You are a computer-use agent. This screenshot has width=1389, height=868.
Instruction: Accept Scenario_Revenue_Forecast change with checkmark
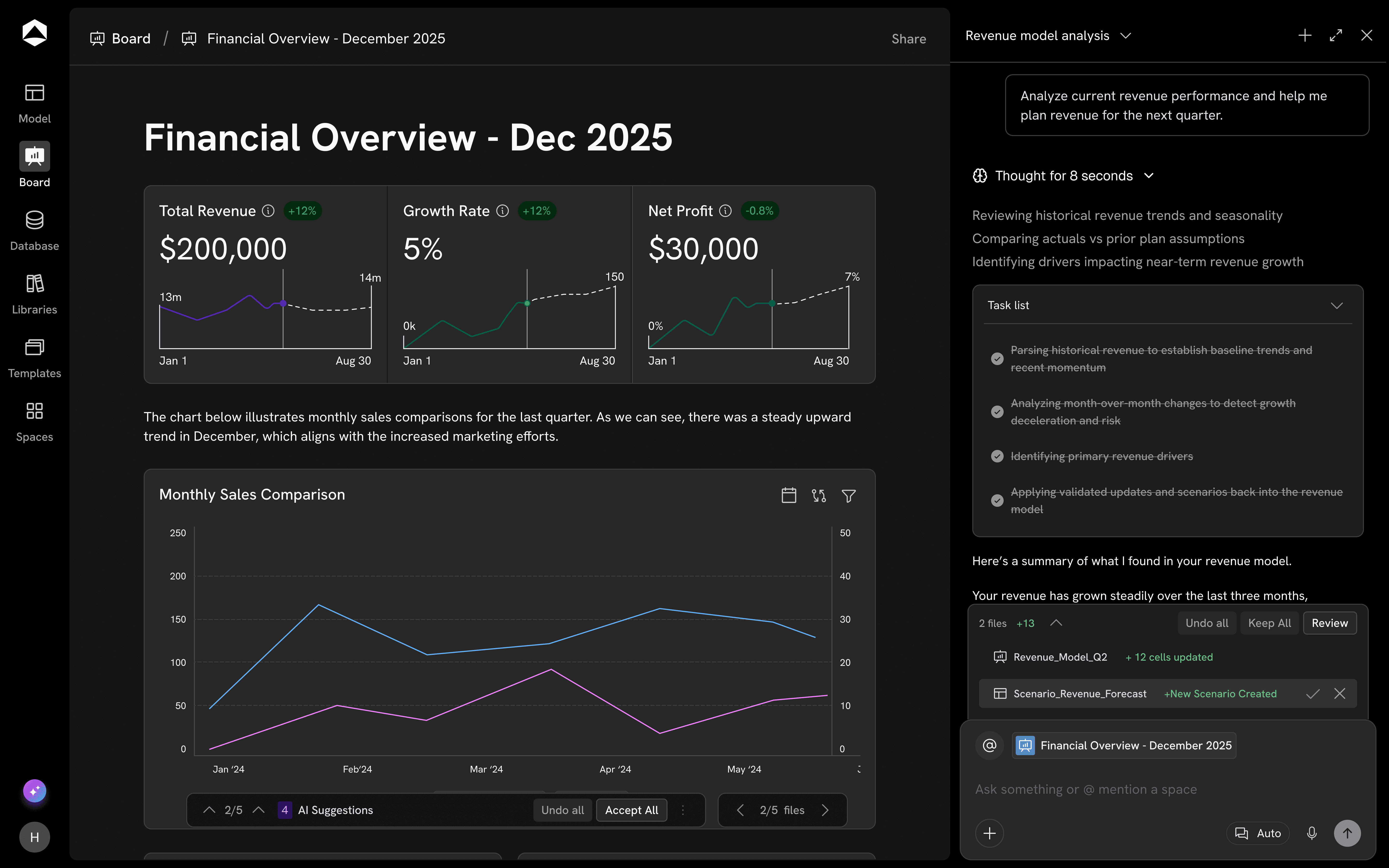(1312, 693)
